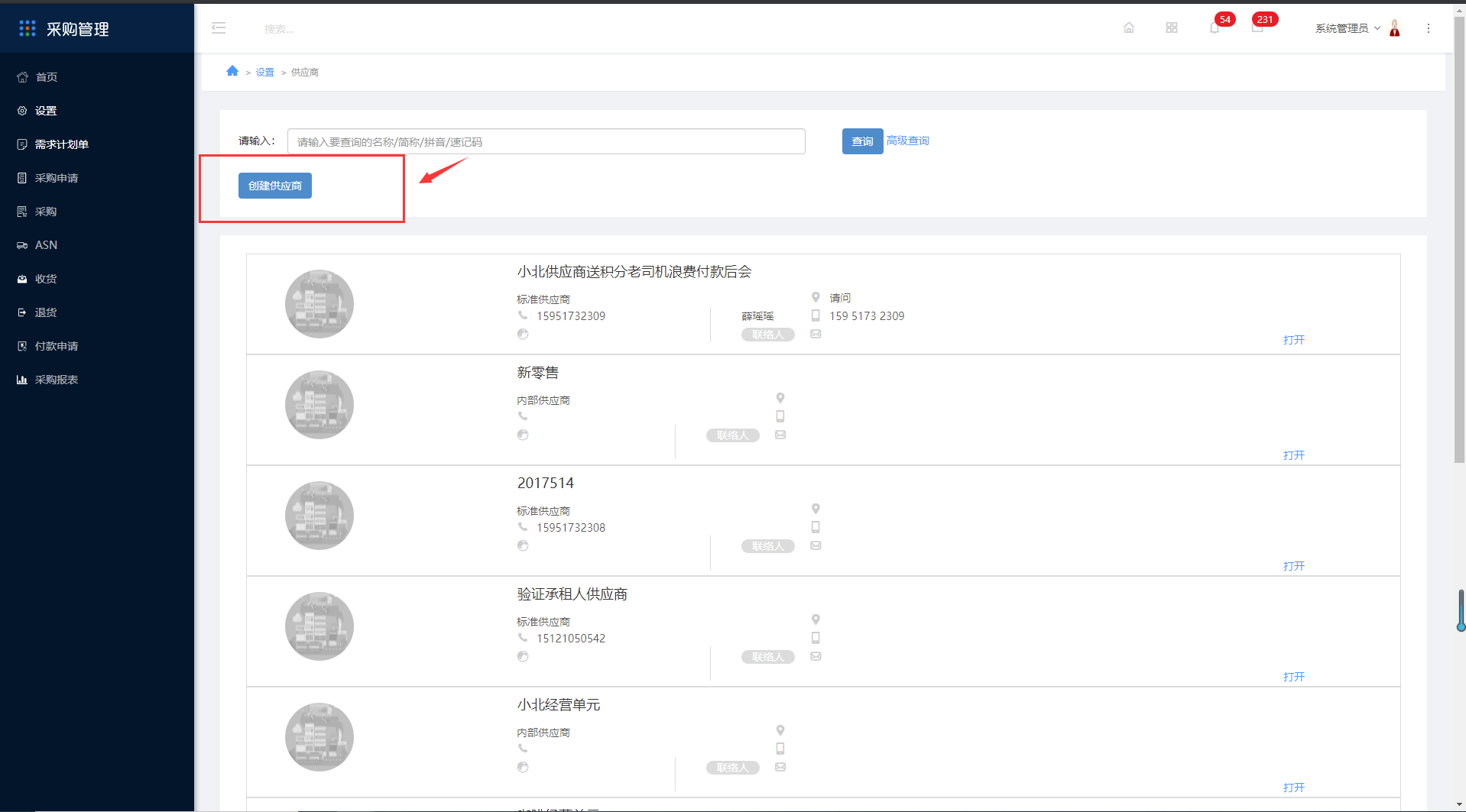
Task: Click the phone icon beside 15121050542
Action: 523,638
